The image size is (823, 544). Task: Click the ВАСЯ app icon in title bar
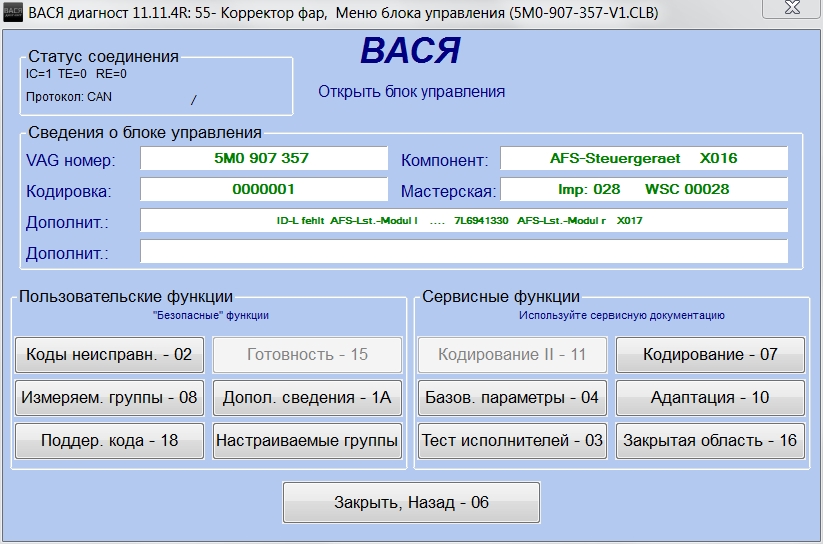[x=13, y=12]
